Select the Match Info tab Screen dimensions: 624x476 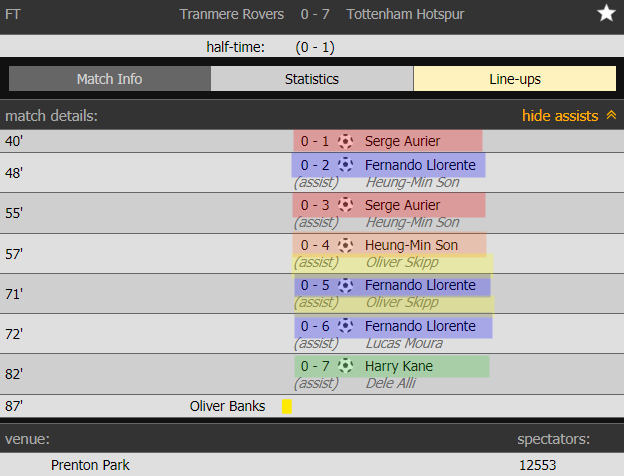point(109,79)
